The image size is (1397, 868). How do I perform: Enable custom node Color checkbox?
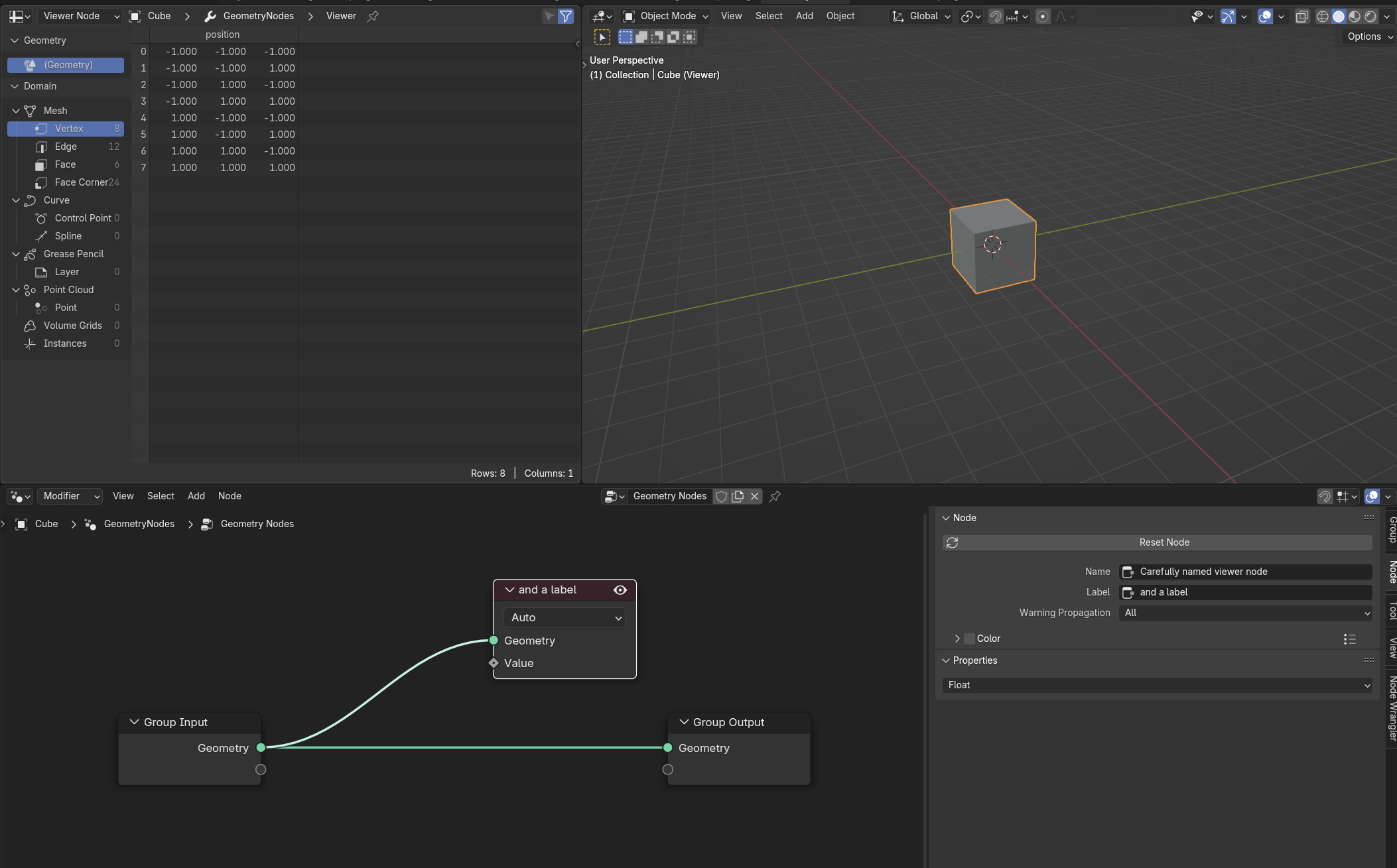point(969,639)
